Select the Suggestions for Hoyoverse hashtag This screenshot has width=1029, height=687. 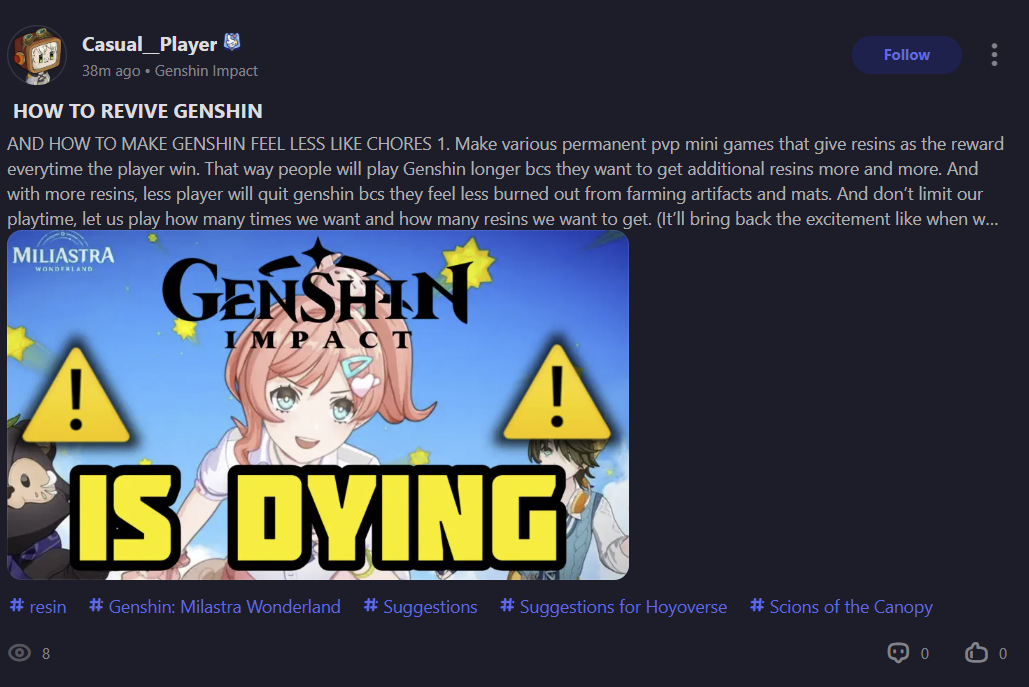tap(614, 606)
